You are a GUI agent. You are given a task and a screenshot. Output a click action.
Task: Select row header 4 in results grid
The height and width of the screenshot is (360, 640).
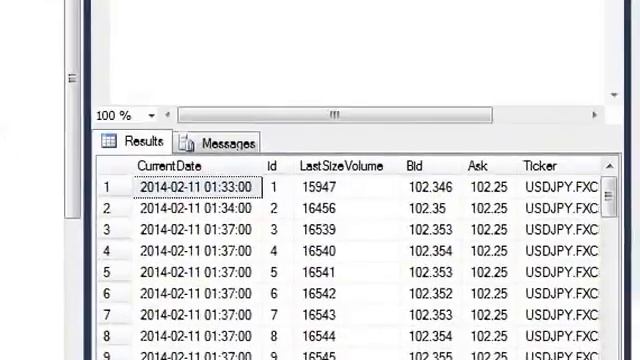coord(115,251)
